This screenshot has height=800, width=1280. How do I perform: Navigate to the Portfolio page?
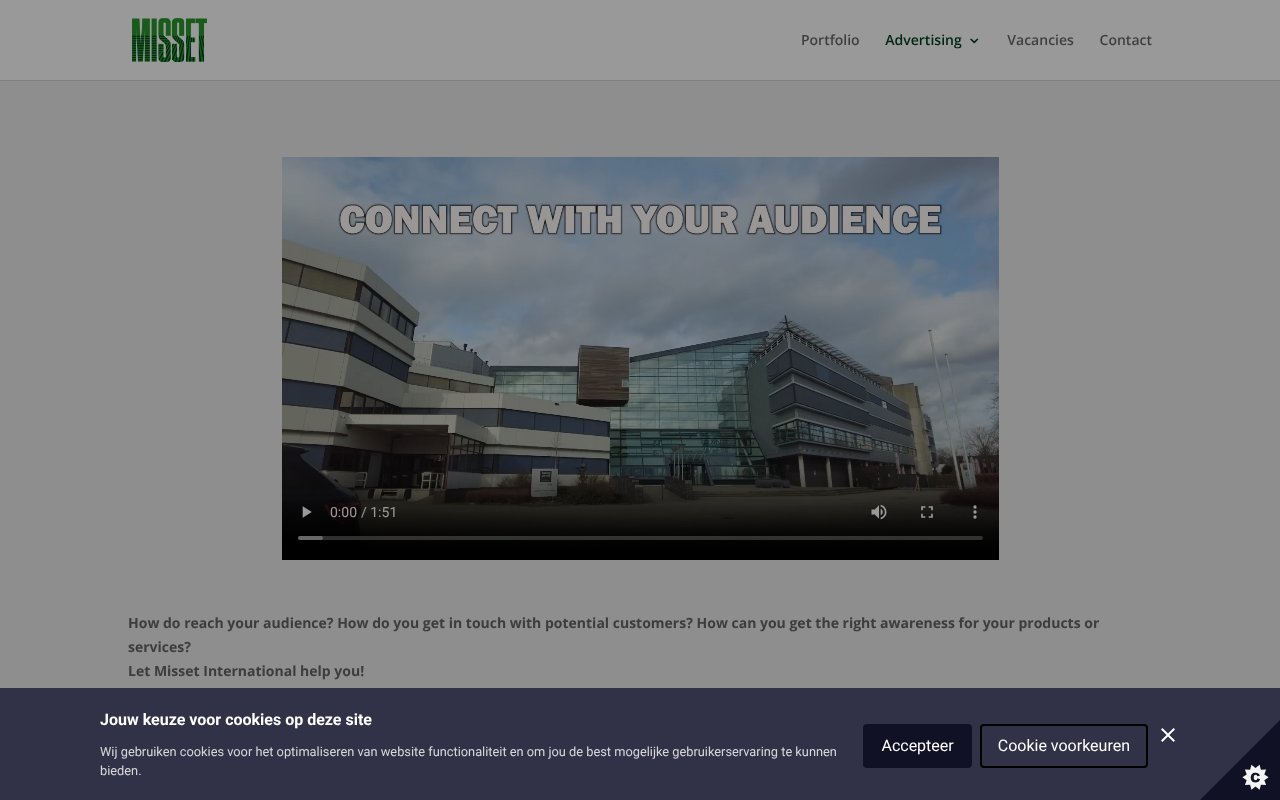click(x=829, y=40)
